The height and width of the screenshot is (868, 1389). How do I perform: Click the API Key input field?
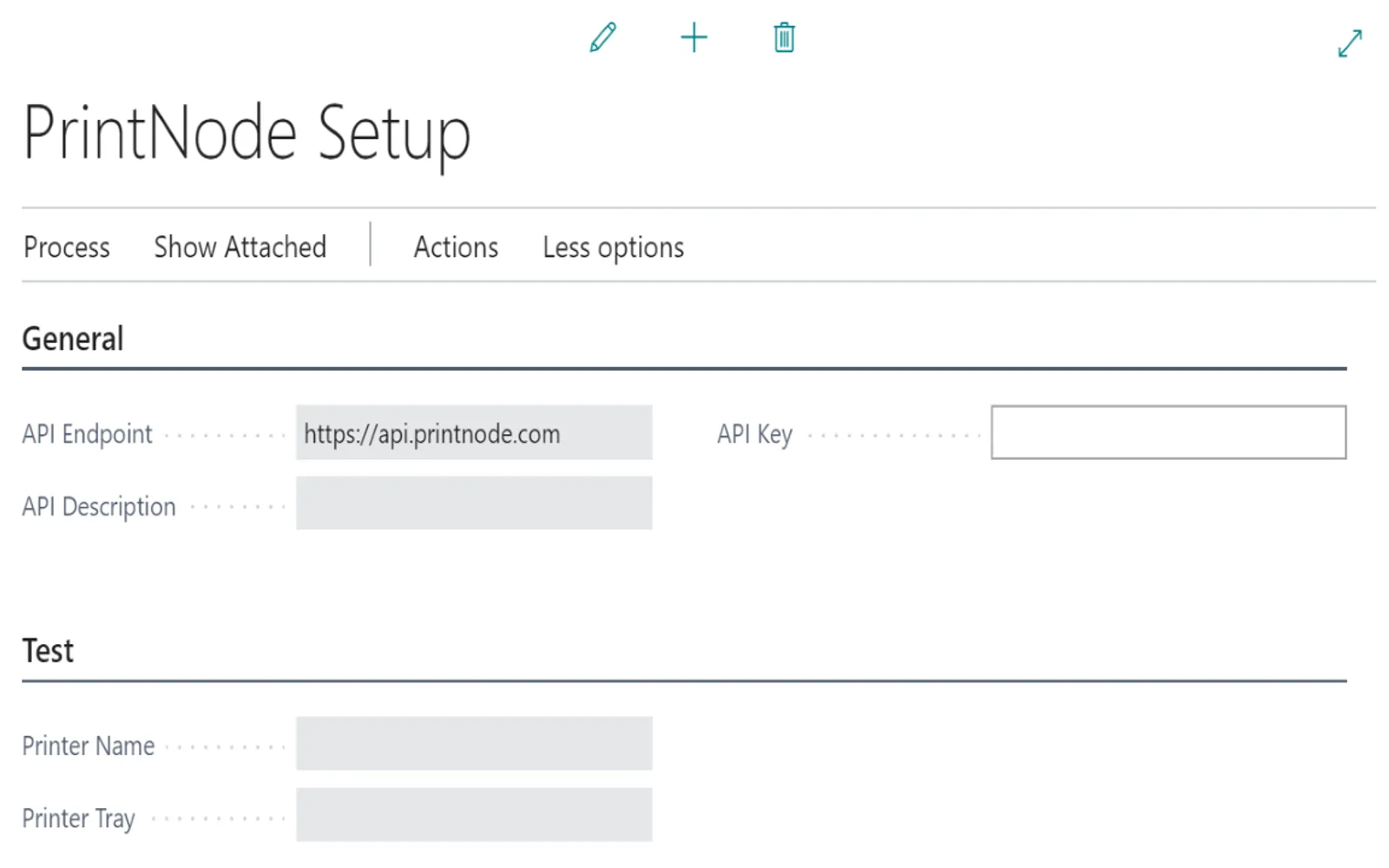click(1168, 432)
